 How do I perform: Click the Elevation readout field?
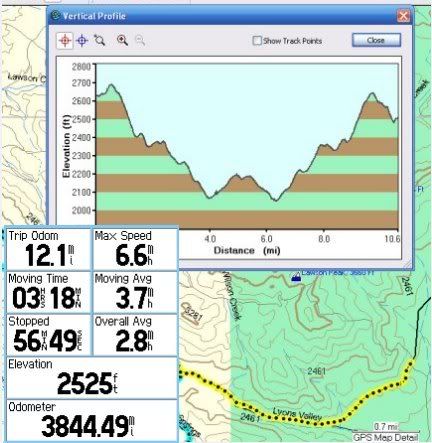click(x=92, y=378)
